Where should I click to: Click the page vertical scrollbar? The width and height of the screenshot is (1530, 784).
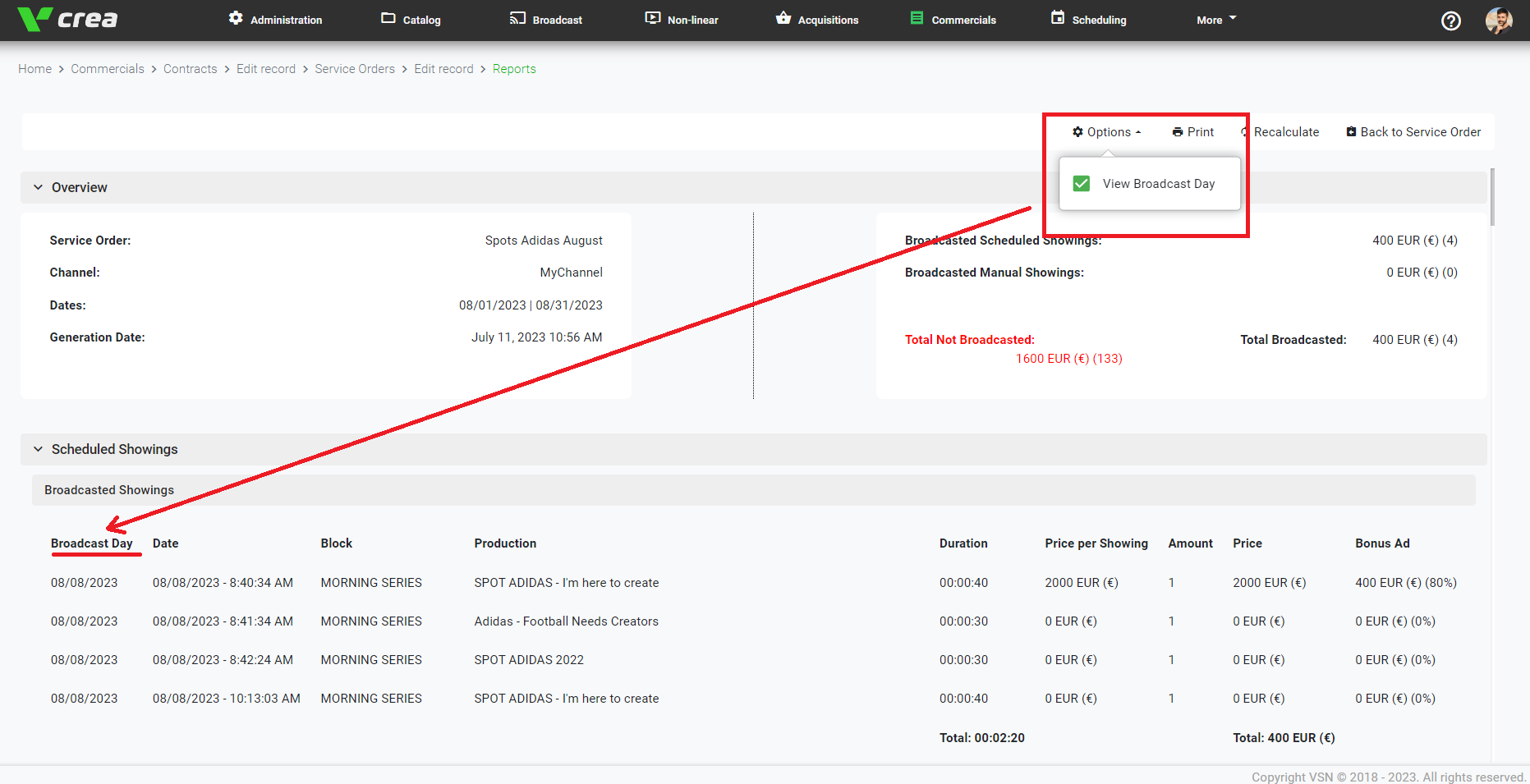(x=1492, y=197)
